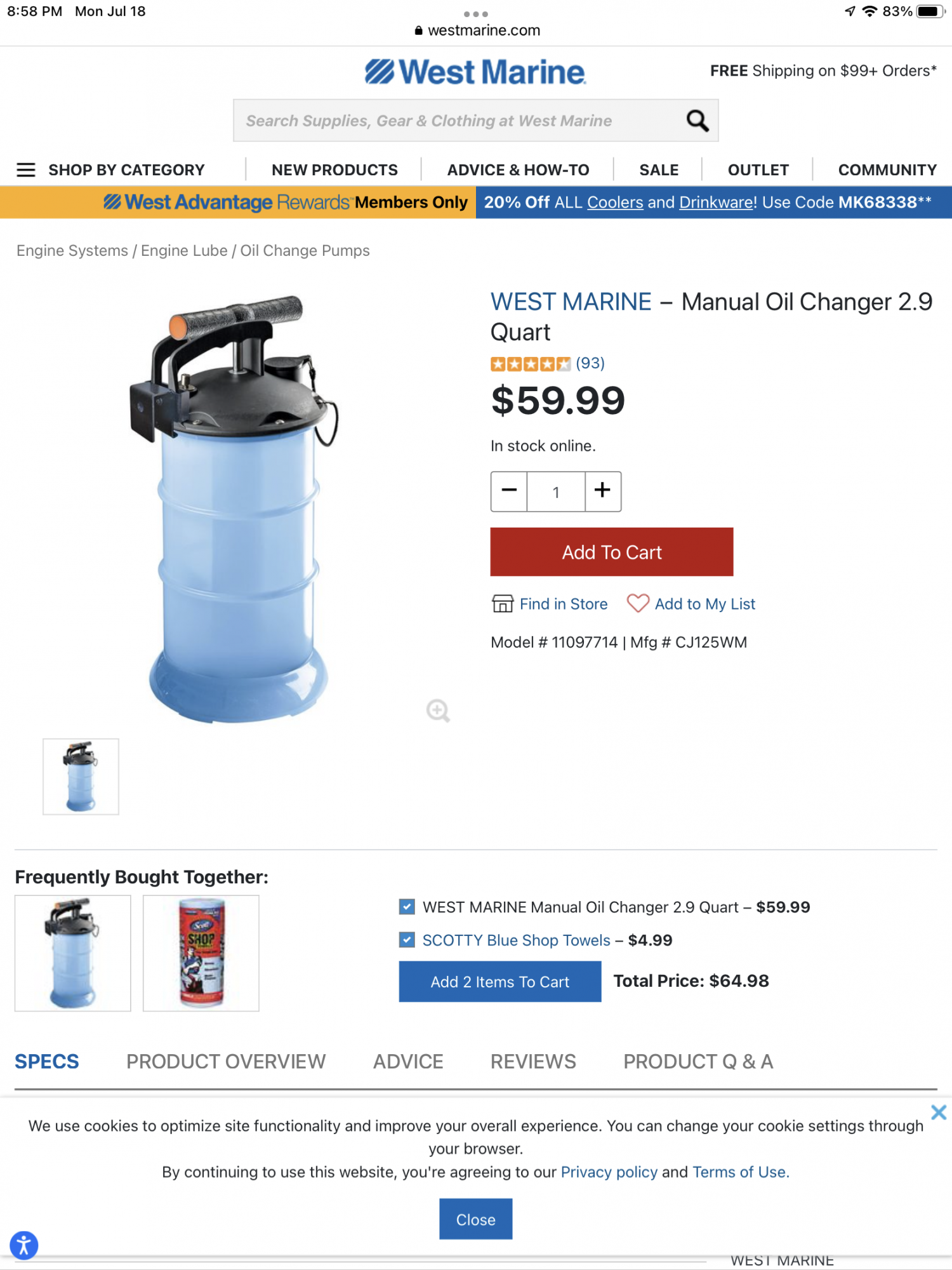Open the accessibility widget icon

coord(24,1245)
